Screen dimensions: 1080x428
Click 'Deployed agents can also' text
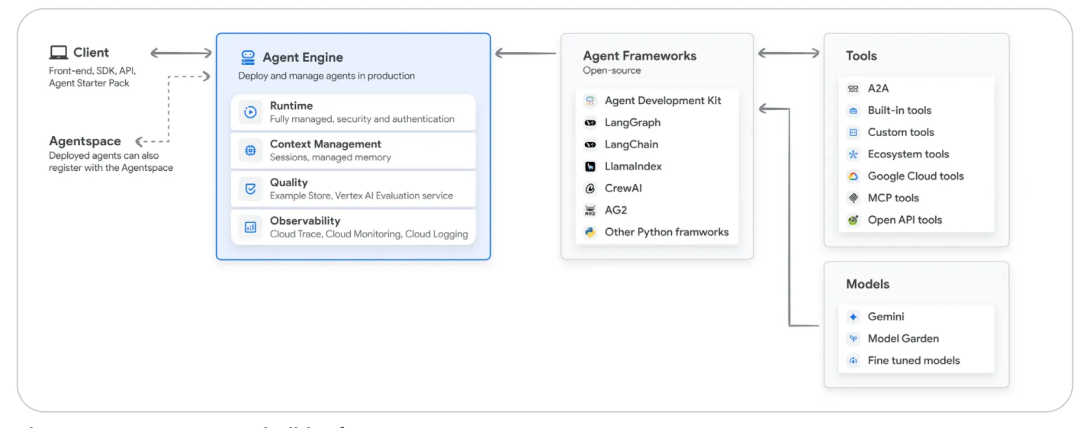pos(103,156)
